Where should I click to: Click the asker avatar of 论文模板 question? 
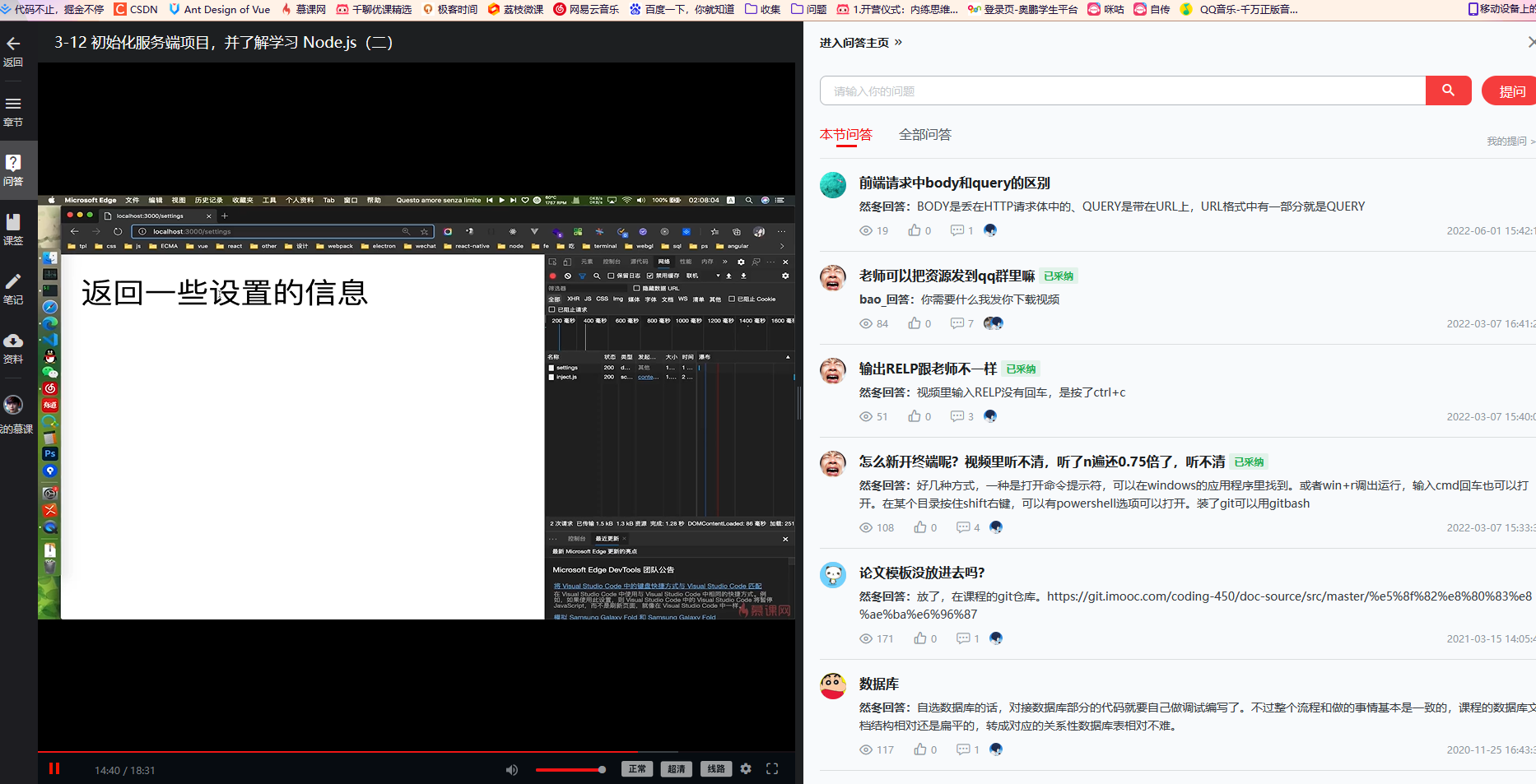tap(833, 574)
